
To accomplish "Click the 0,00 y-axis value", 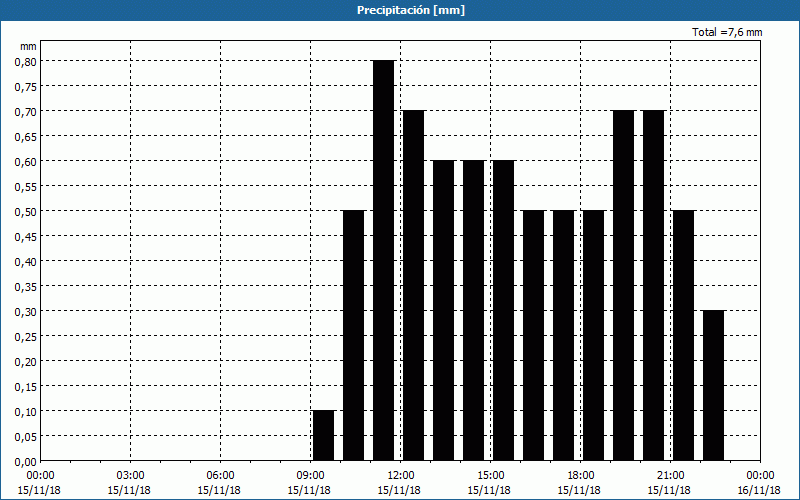I will [x=26, y=462].
